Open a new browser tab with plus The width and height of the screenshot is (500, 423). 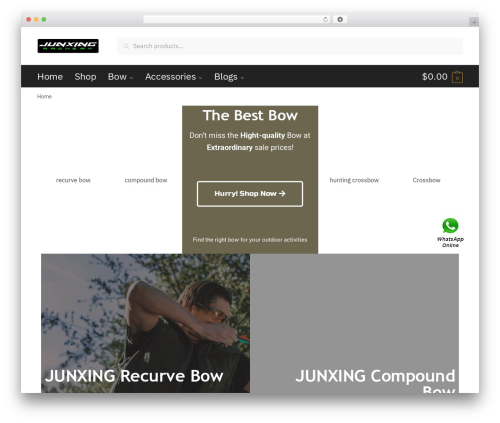[x=474, y=22]
